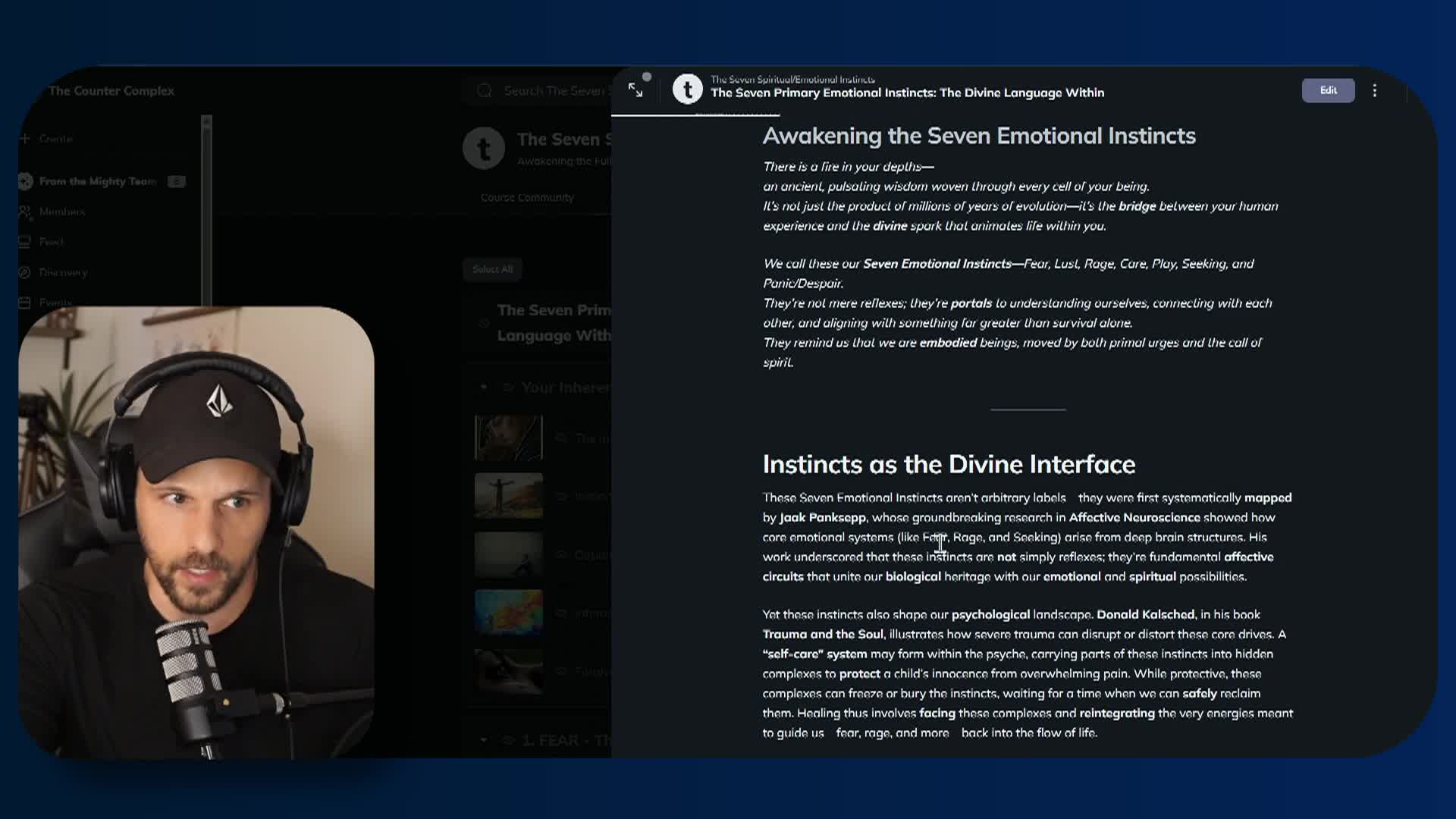The height and width of the screenshot is (819, 1456).
Task: Click the bold phrase Seven Emotional Instincts
Action: pos(937,264)
